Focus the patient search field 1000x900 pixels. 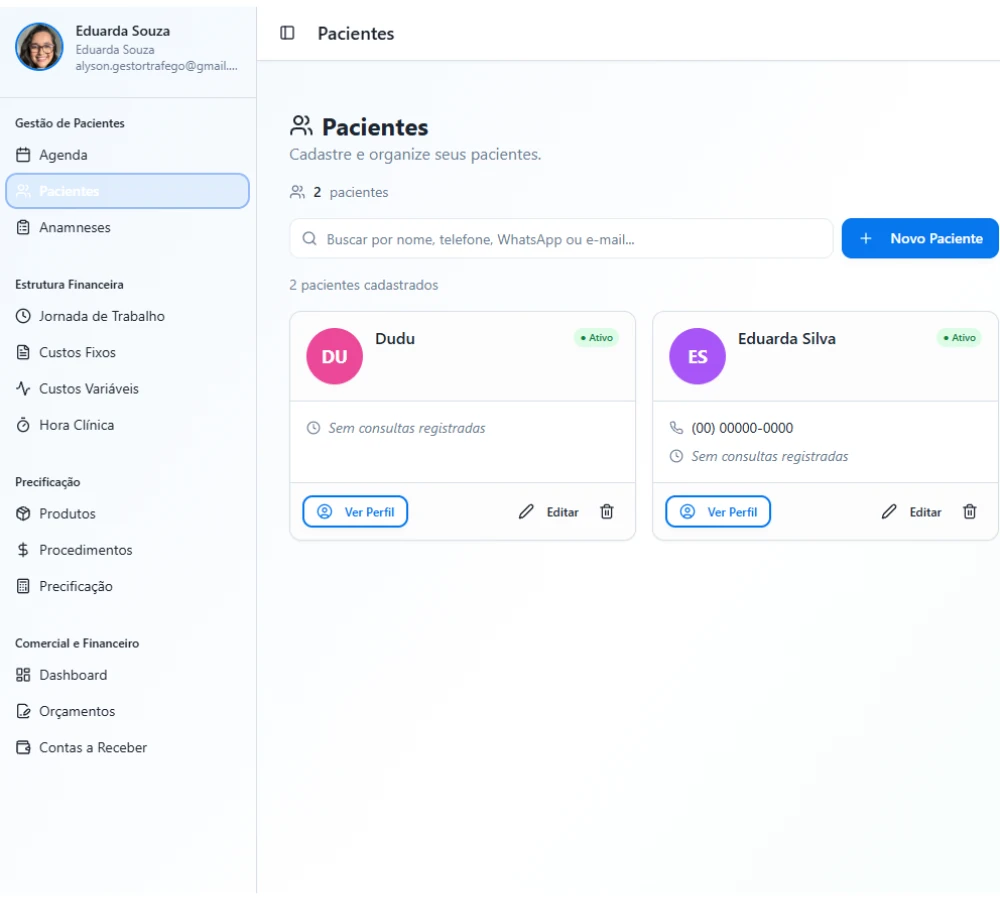pyautogui.click(x=561, y=239)
